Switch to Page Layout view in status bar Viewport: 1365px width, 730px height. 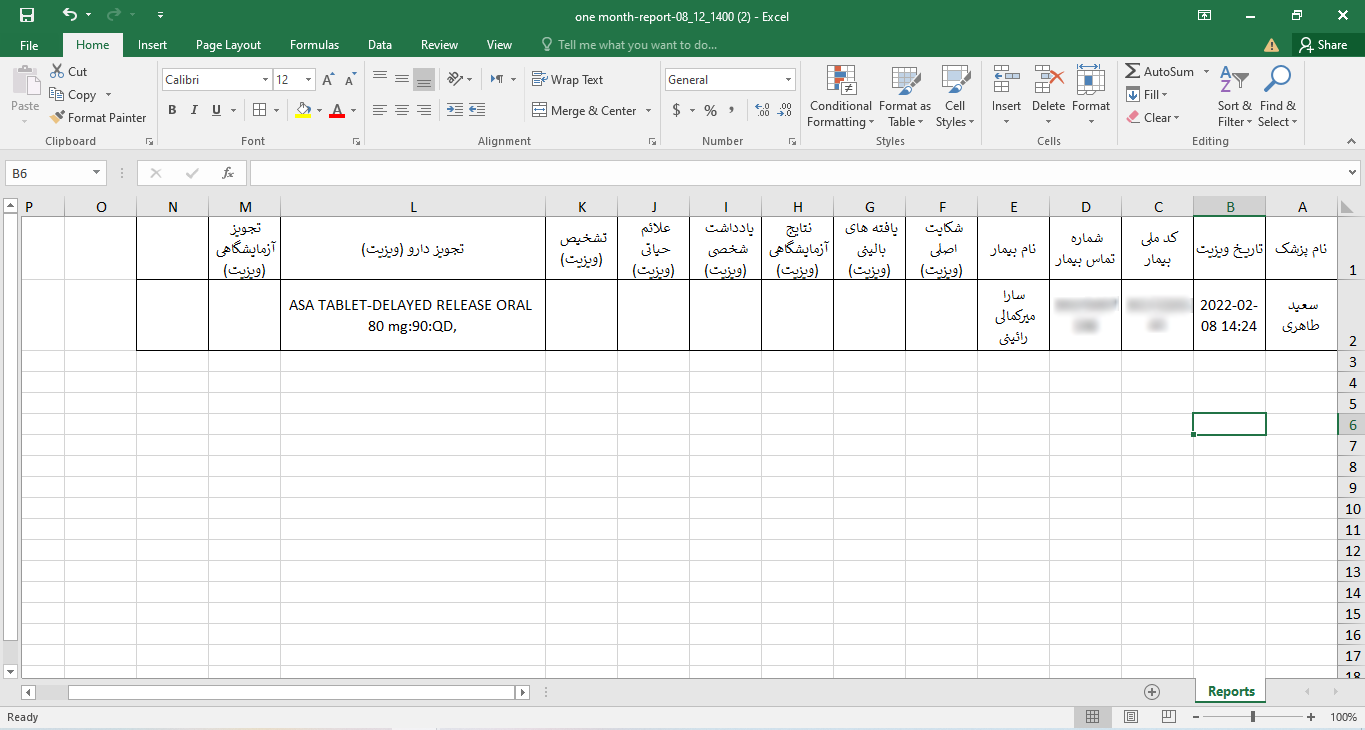pyautogui.click(x=1130, y=717)
